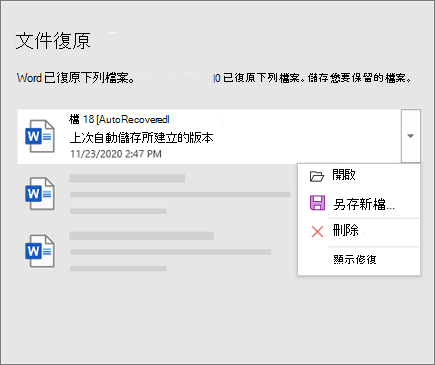Select the 刪除 menu entry
This screenshot has width=435, height=365.
(345, 230)
